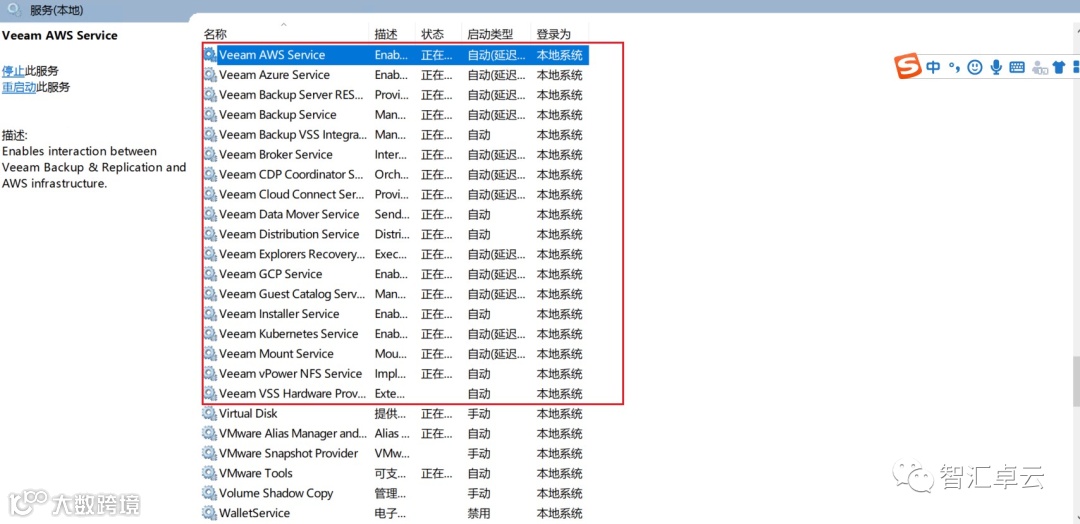Open the Sogou emoji smiley panel
1080x524 pixels.
[x=974, y=67]
